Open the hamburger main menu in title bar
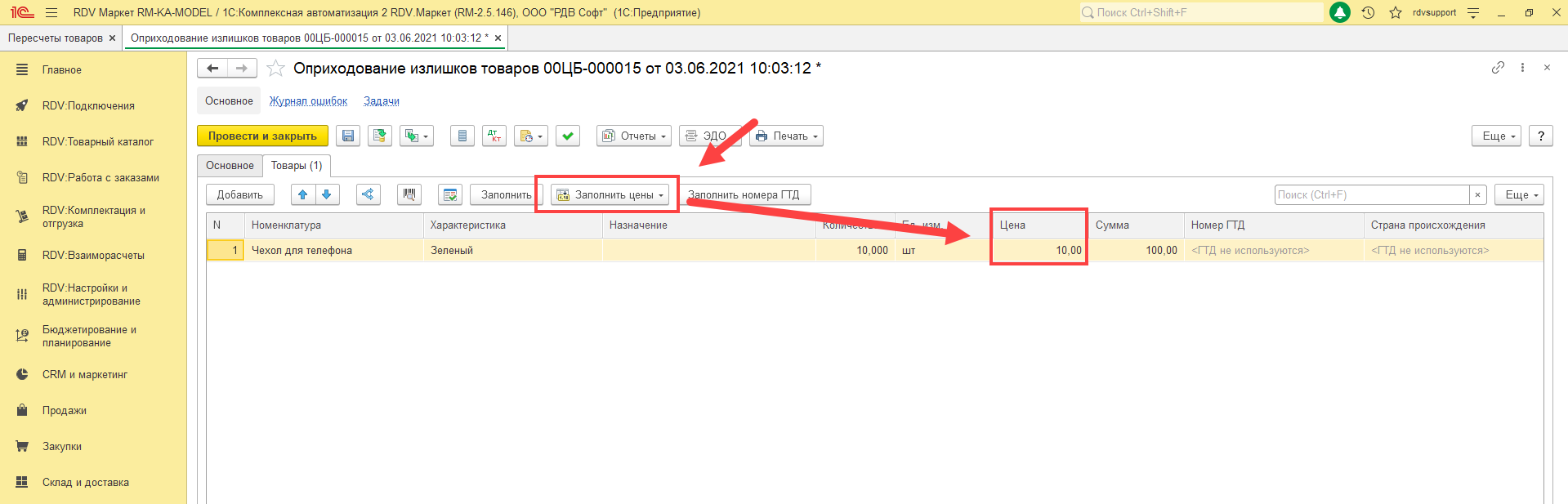The width and height of the screenshot is (1568, 504). click(x=51, y=12)
